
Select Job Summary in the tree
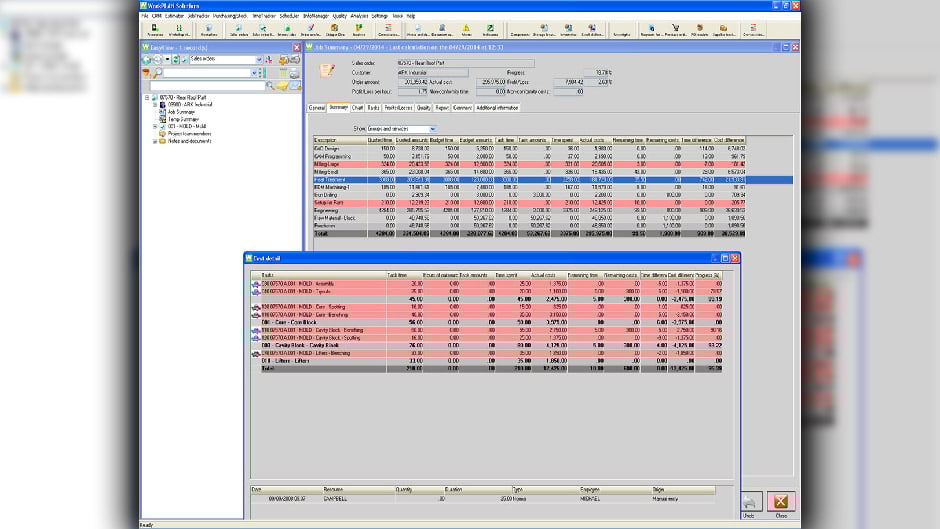182,113
